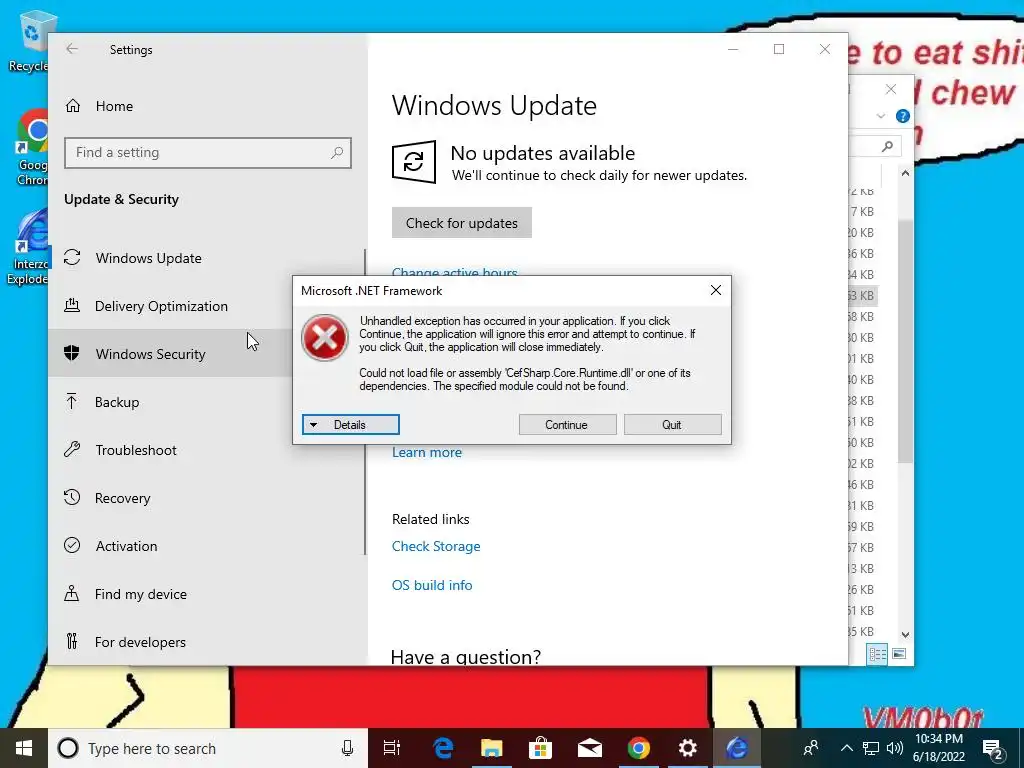This screenshot has width=1024, height=768.
Task: Open Task View from the taskbar
Action: pos(392,748)
